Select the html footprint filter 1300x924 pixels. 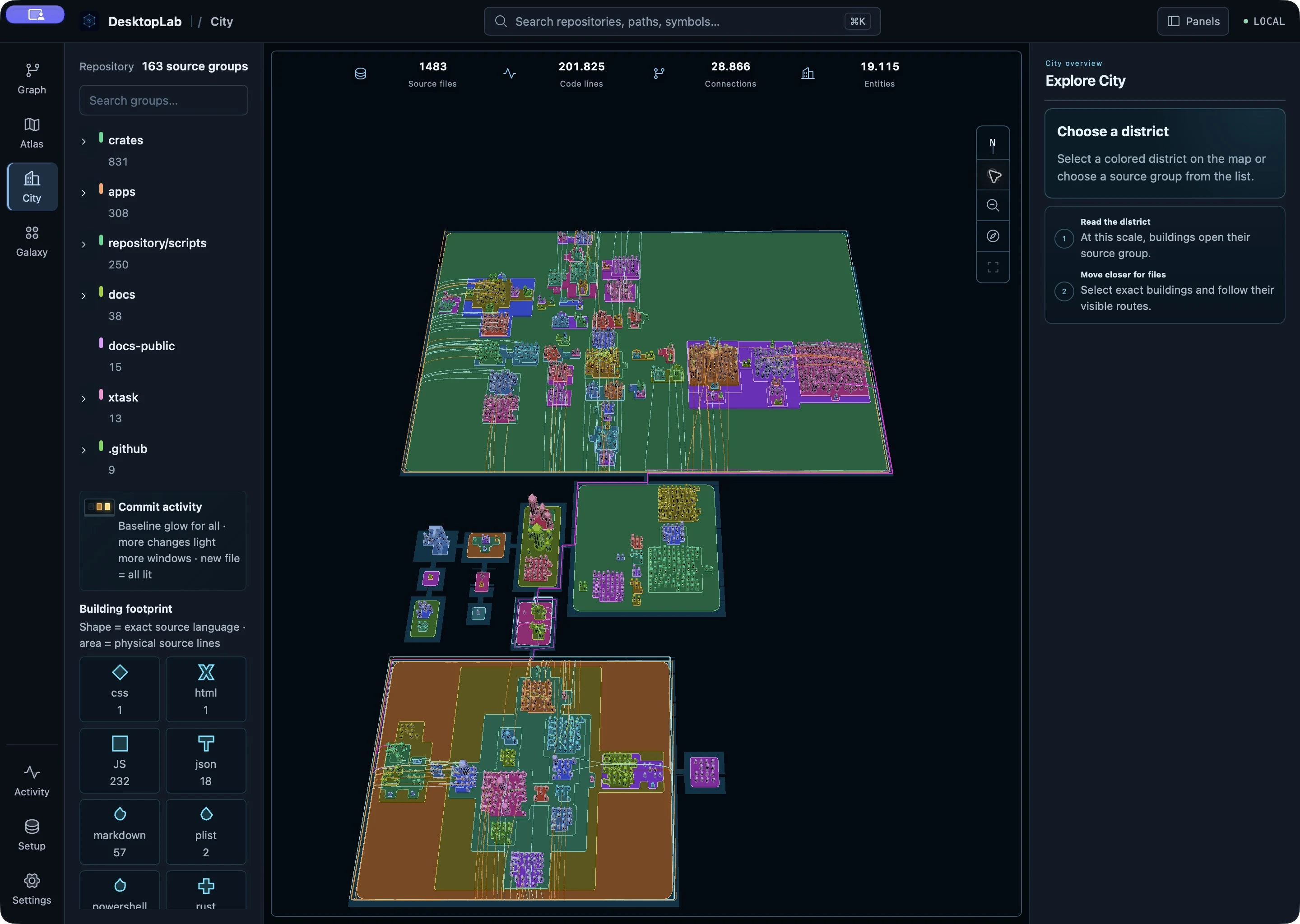click(206, 689)
